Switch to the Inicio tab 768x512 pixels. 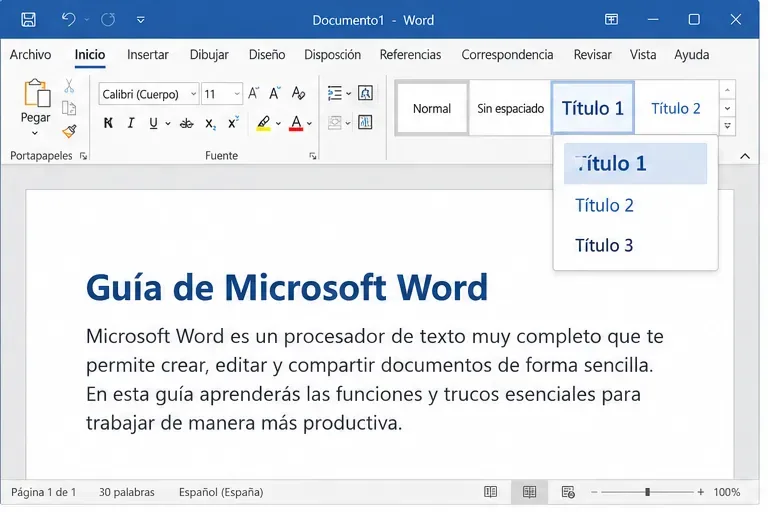(x=90, y=54)
